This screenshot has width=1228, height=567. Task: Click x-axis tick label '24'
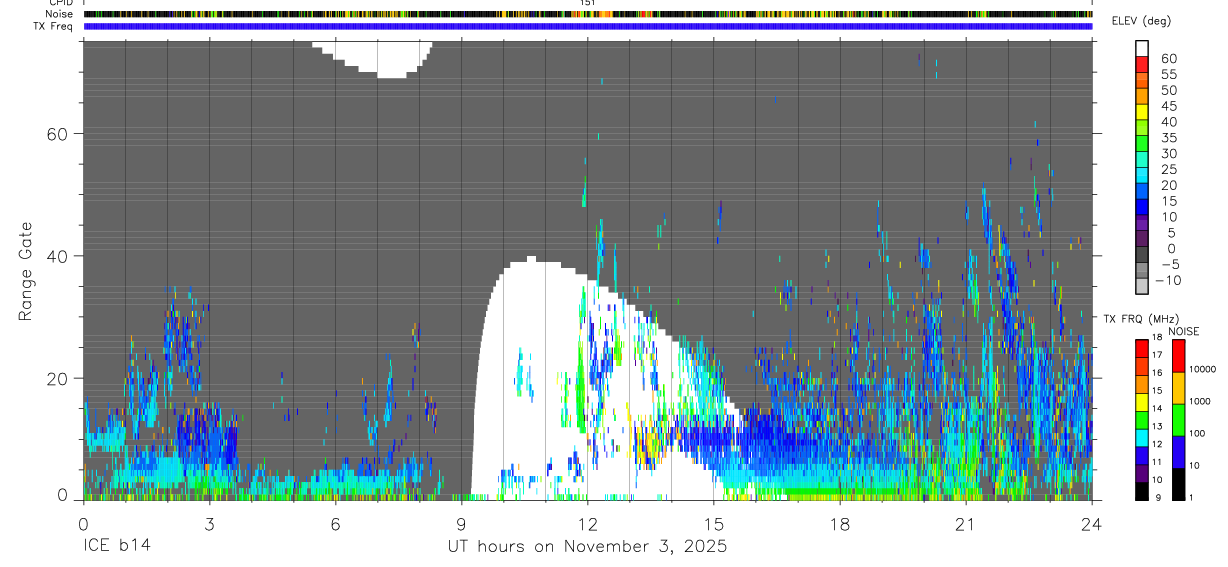click(1092, 524)
